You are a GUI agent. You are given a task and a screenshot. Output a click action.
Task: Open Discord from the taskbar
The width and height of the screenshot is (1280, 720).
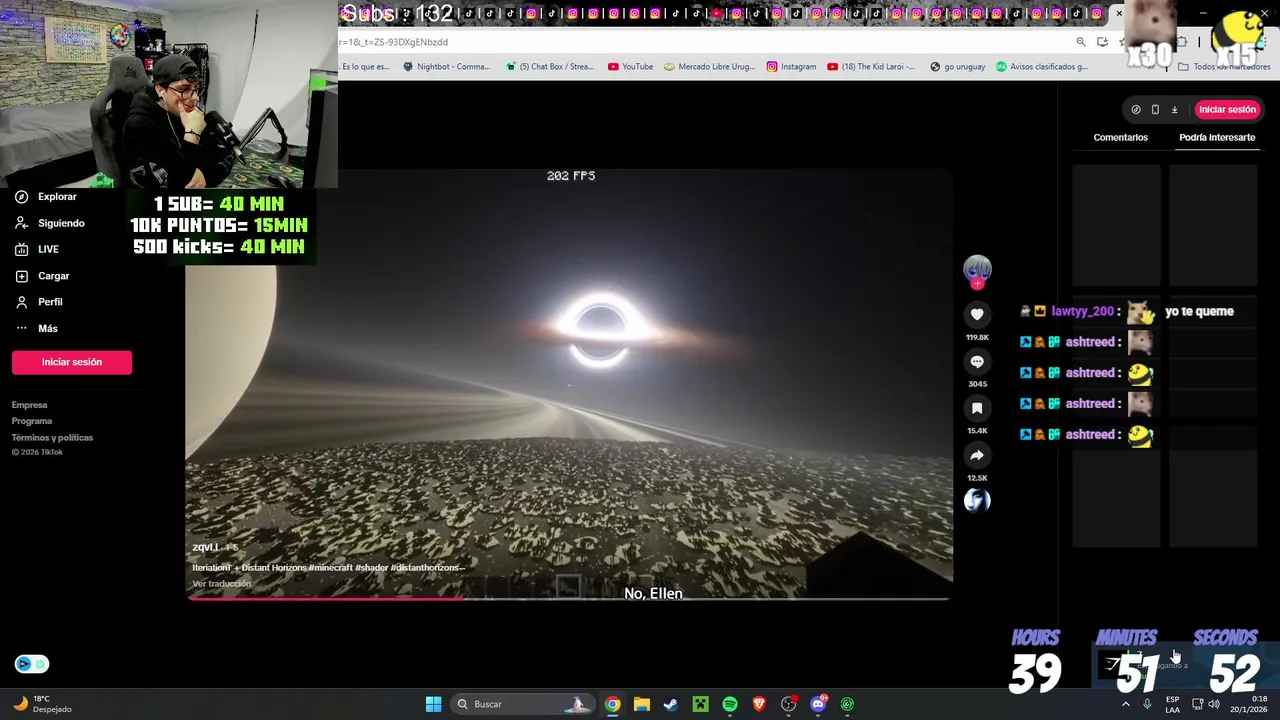click(x=818, y=704)
